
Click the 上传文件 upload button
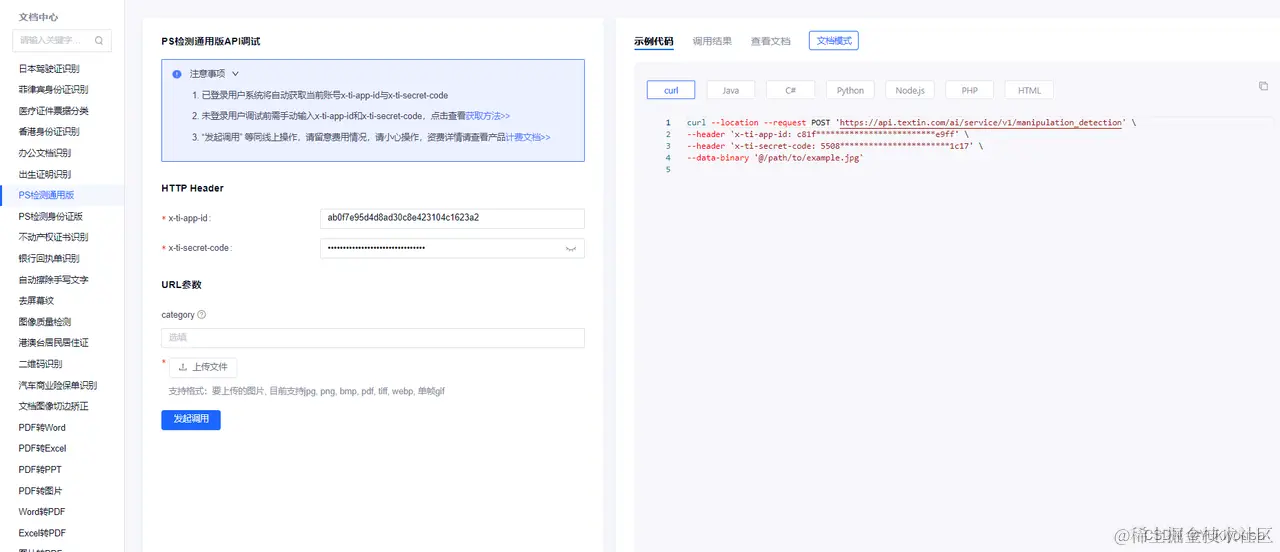click(x=204, y=367)
